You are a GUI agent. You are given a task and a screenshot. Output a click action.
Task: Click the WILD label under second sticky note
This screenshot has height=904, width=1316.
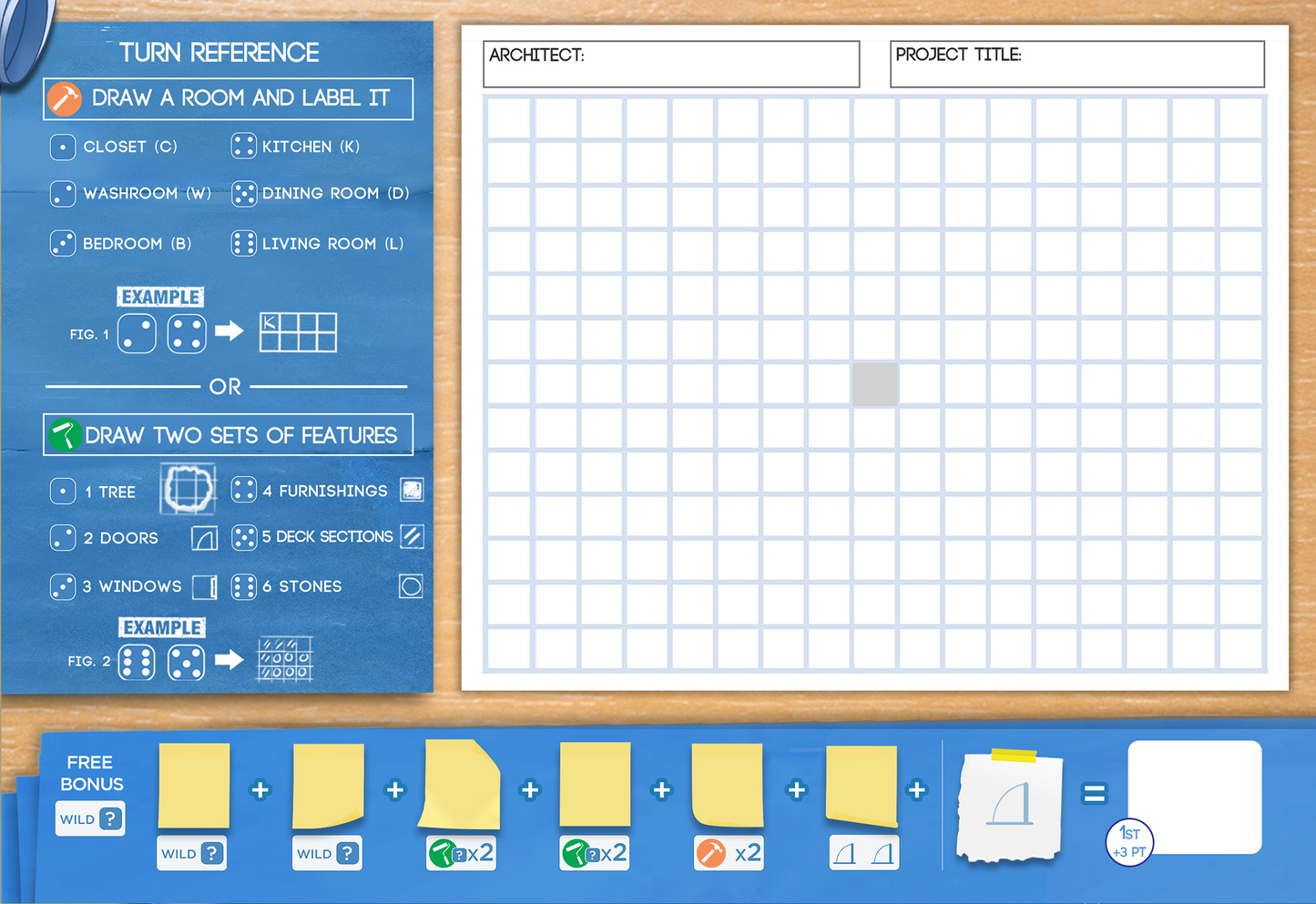[327, 853]
